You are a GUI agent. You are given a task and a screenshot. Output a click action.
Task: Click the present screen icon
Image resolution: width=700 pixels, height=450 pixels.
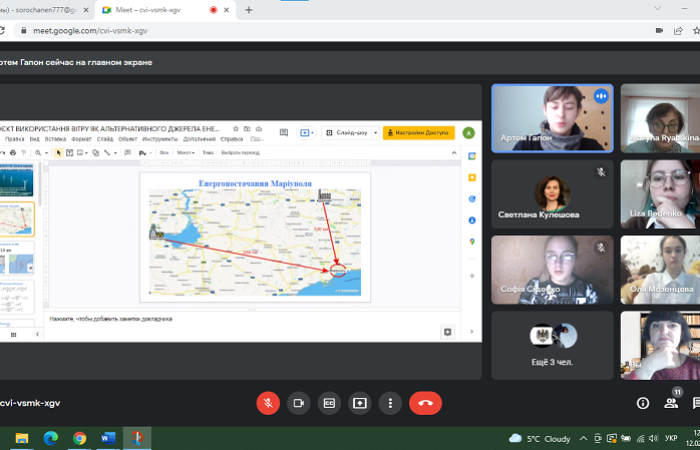coord(360,403)
